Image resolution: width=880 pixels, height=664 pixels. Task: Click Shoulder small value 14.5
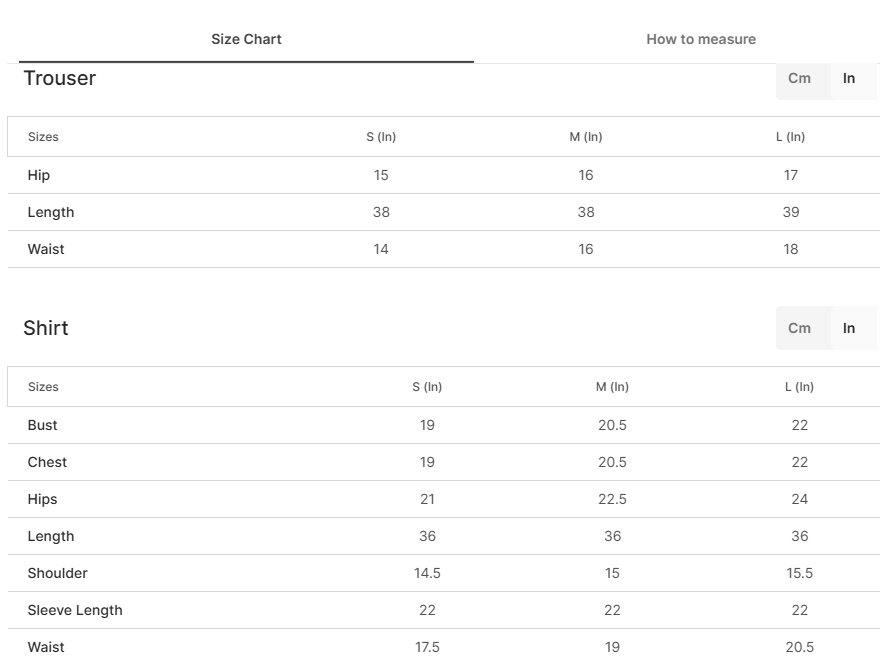(x=427, y=573)
